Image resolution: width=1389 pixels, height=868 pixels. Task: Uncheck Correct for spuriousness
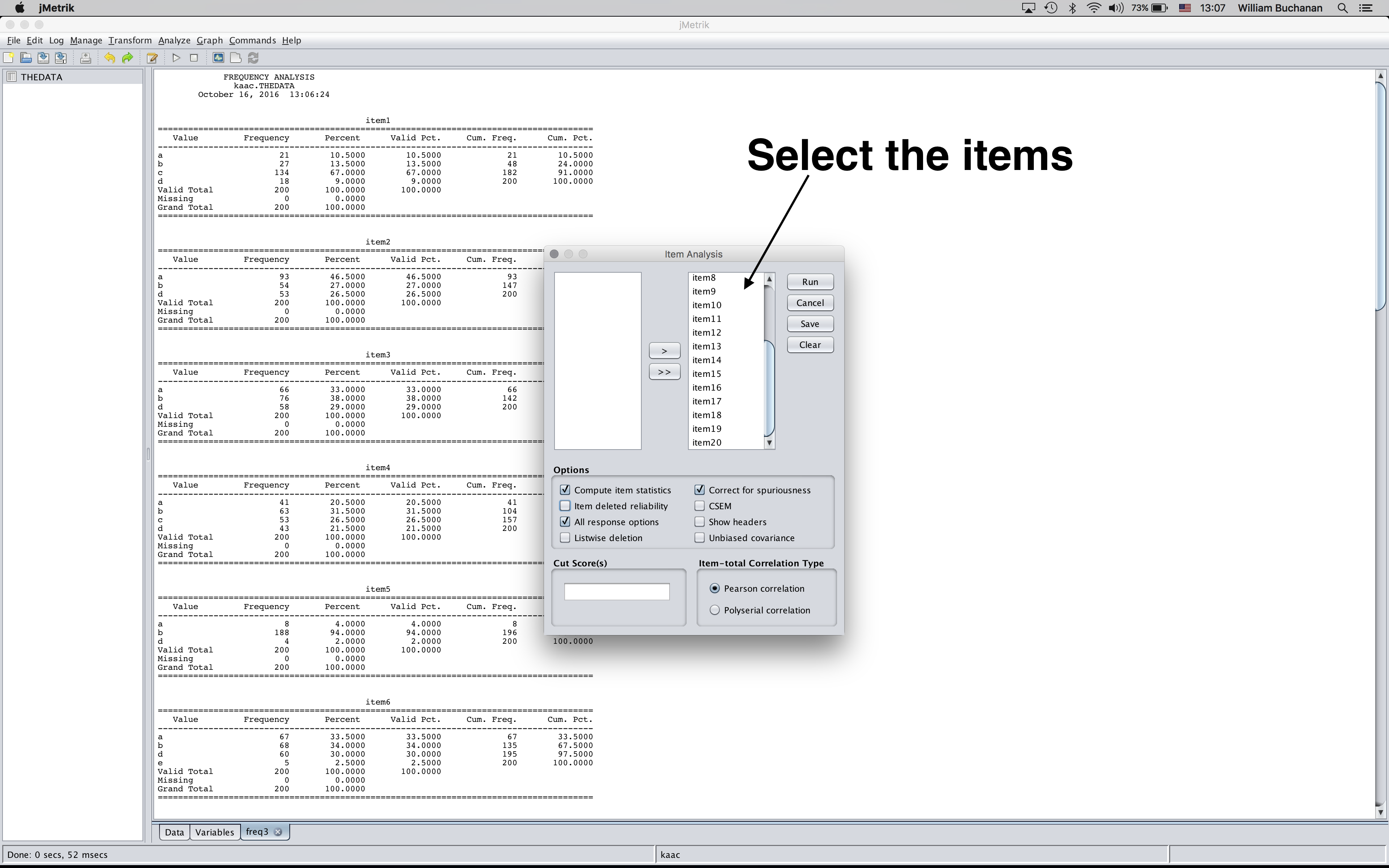[x=699, y=490]
